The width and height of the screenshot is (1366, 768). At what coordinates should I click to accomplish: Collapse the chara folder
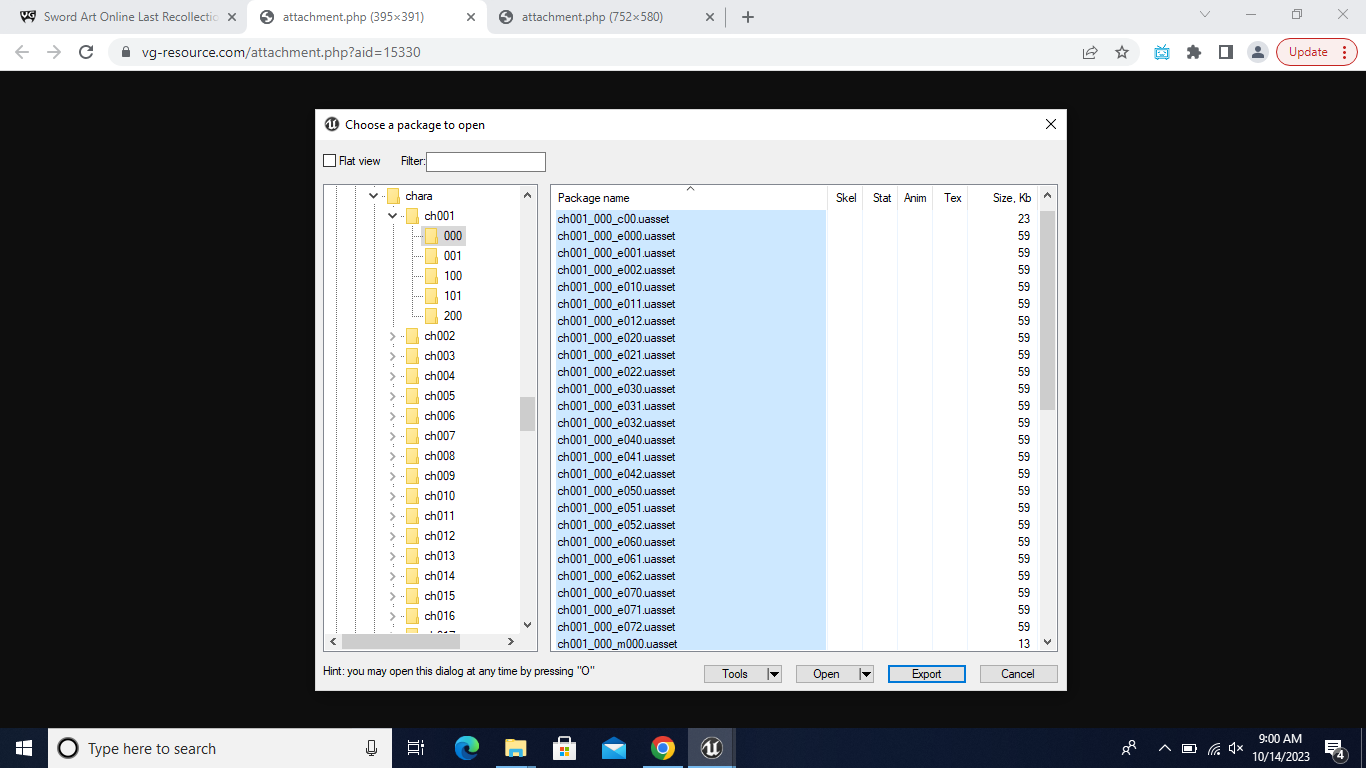pos(374,196)
